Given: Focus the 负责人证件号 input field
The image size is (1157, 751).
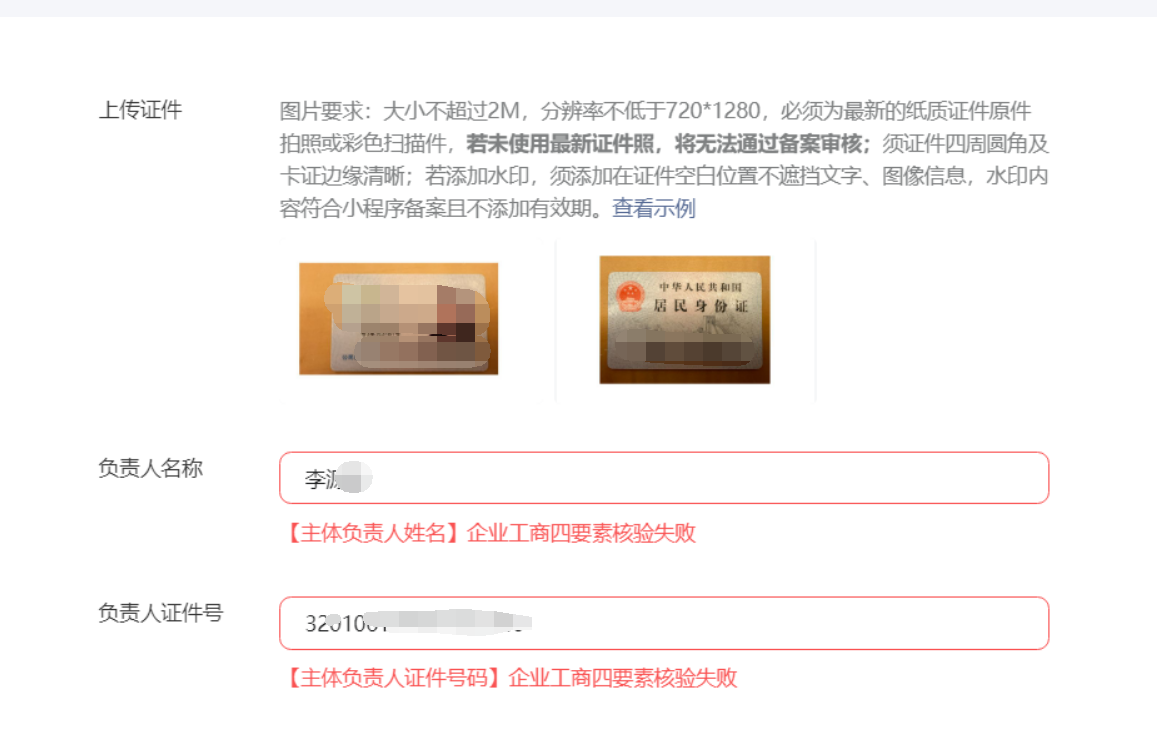Looking at the screenshot, I should tap(664, 623).
